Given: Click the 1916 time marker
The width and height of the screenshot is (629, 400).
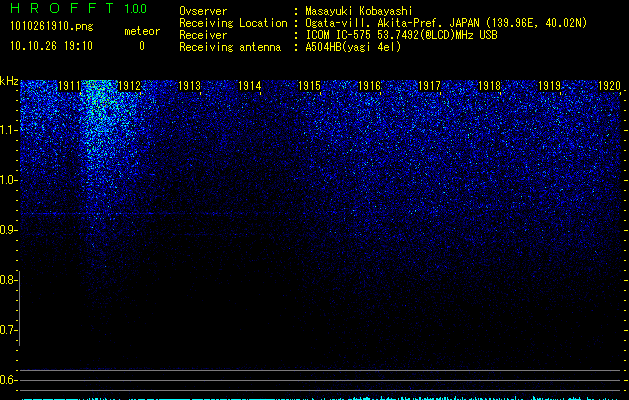Looking at the screenshot, I should [369, 86].
